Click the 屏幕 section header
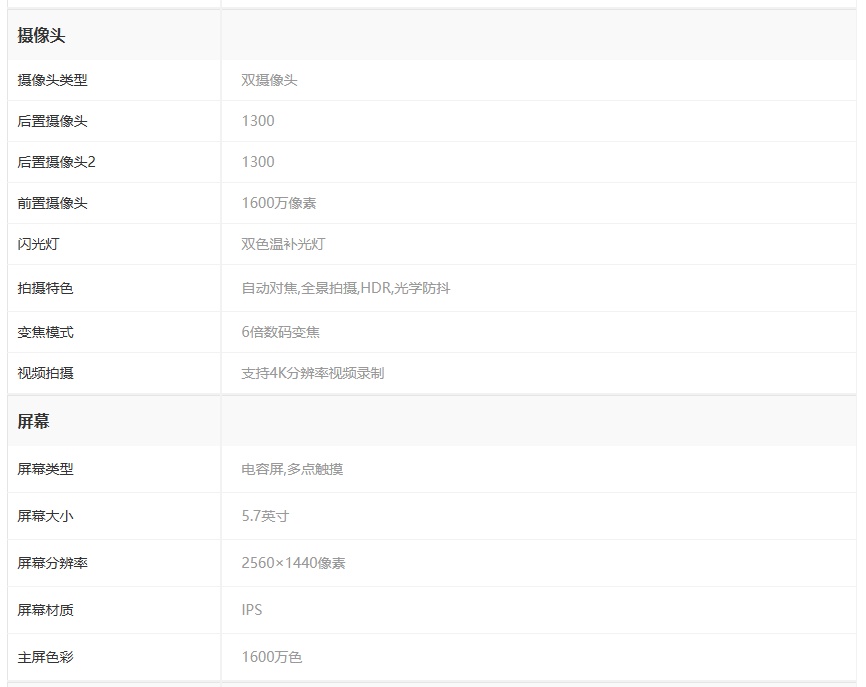Viewport: 866px width, 687px height. click(34, 421)
